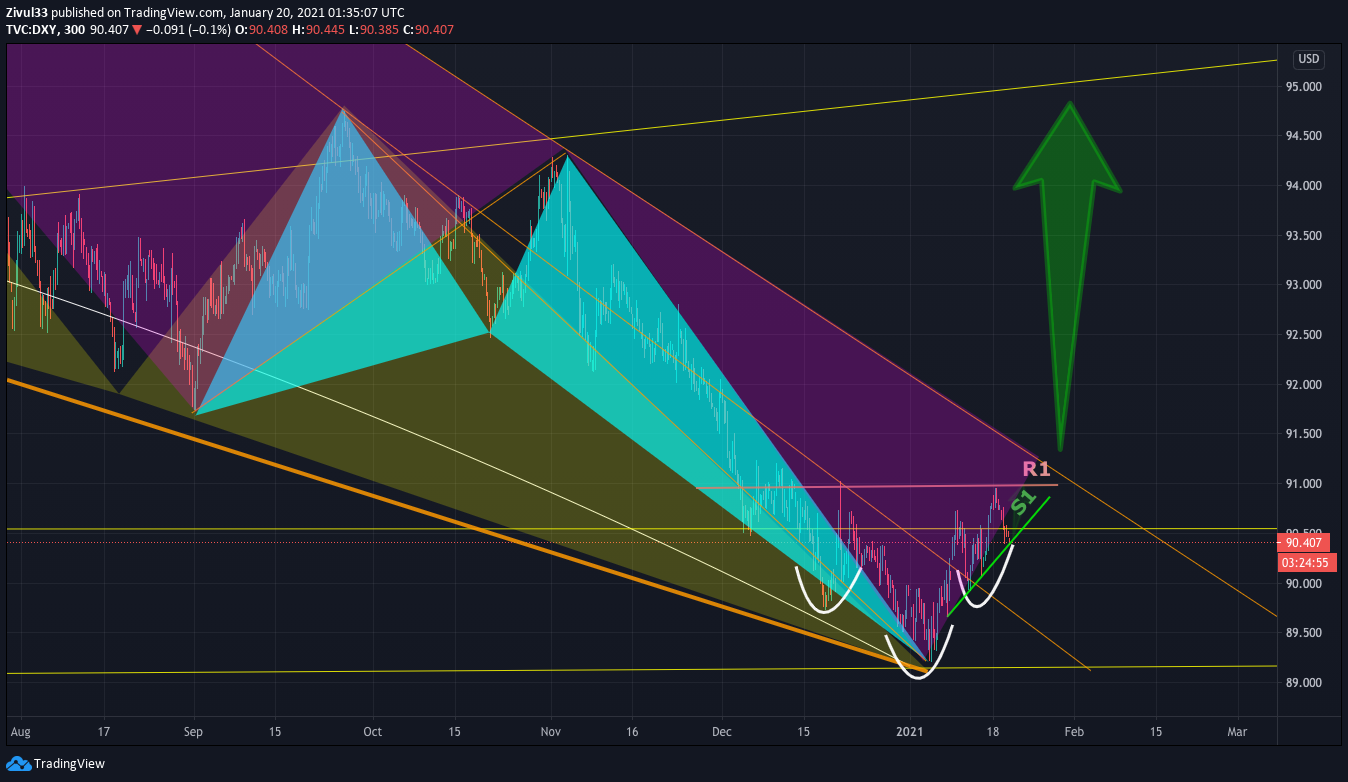
Task: Click the R1 resistance label
Action: (1036, 469)
